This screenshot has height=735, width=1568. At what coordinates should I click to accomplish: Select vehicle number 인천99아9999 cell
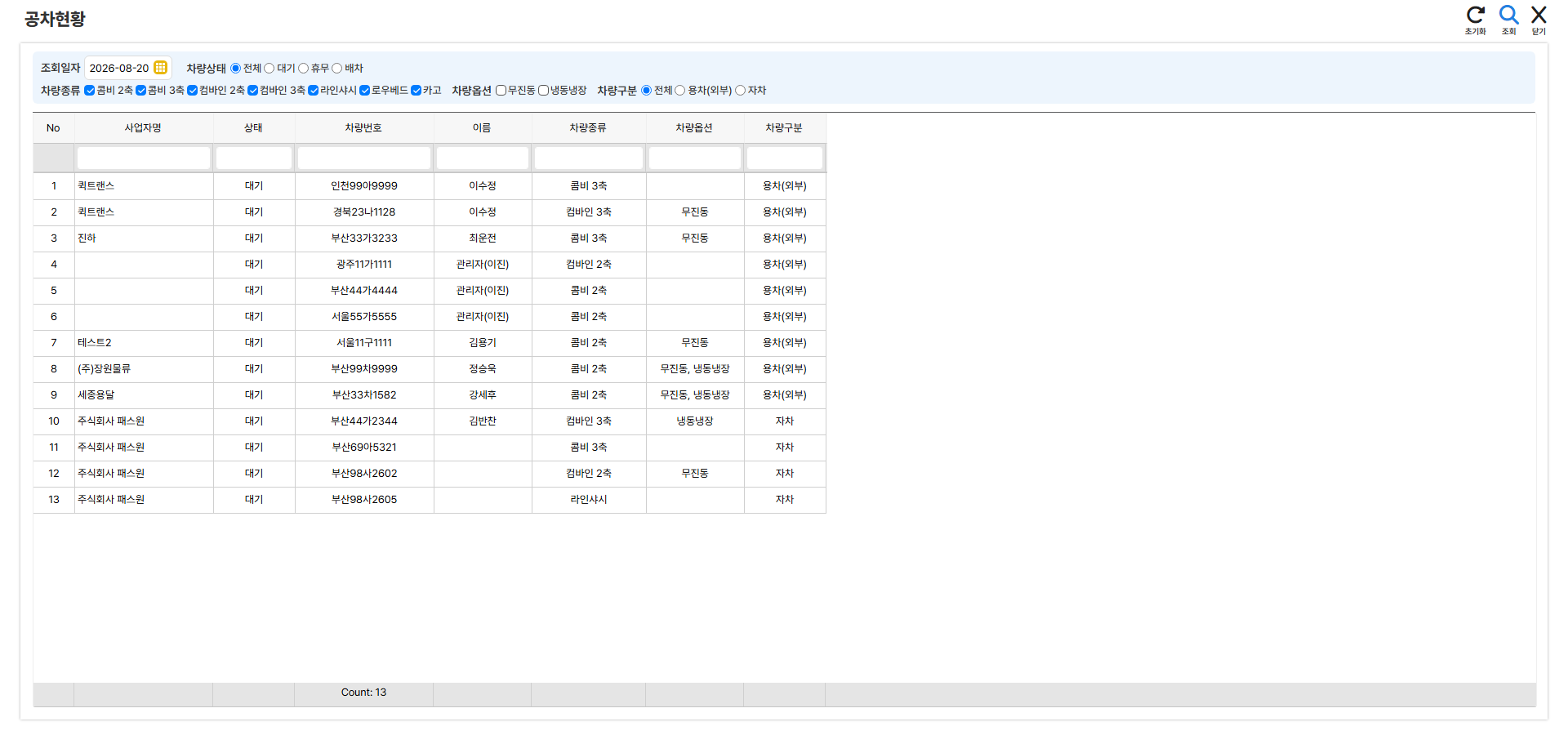[364, 186]
